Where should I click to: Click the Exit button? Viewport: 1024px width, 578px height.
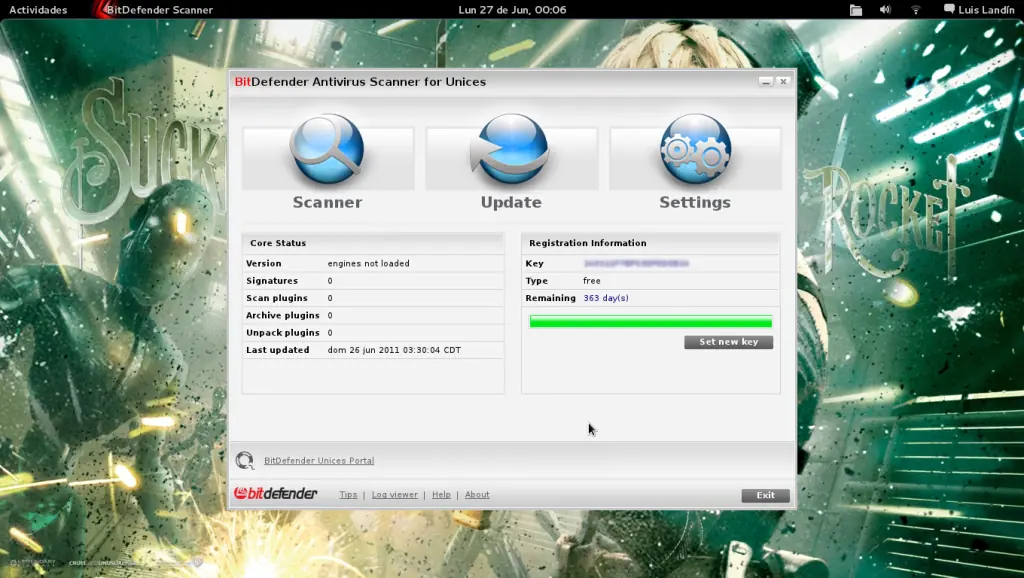[765, 495]
